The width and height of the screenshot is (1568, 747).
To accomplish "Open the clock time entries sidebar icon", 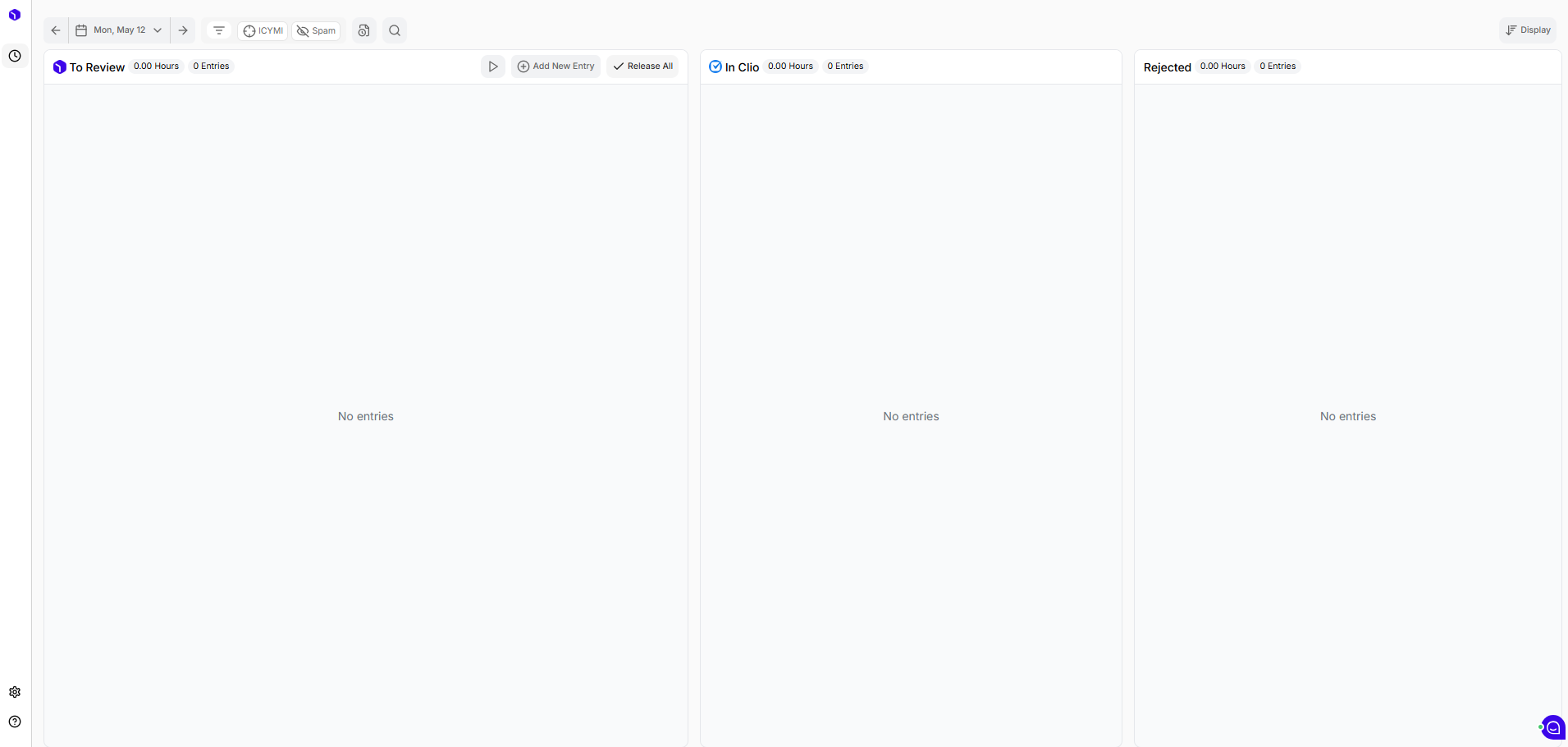I will pyautogui.click(x=15, y=56).
